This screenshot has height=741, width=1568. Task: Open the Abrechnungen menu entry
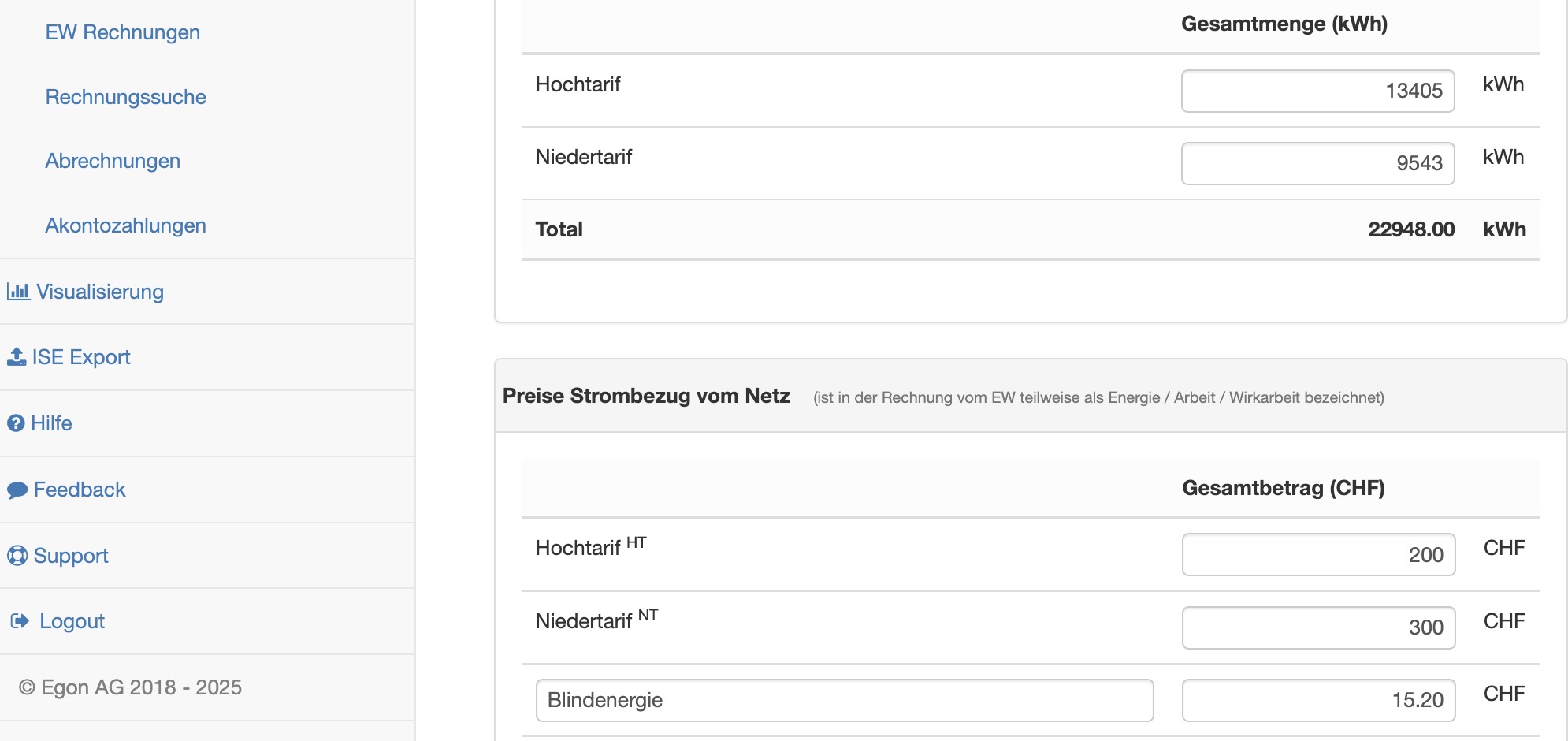(113, 161)
